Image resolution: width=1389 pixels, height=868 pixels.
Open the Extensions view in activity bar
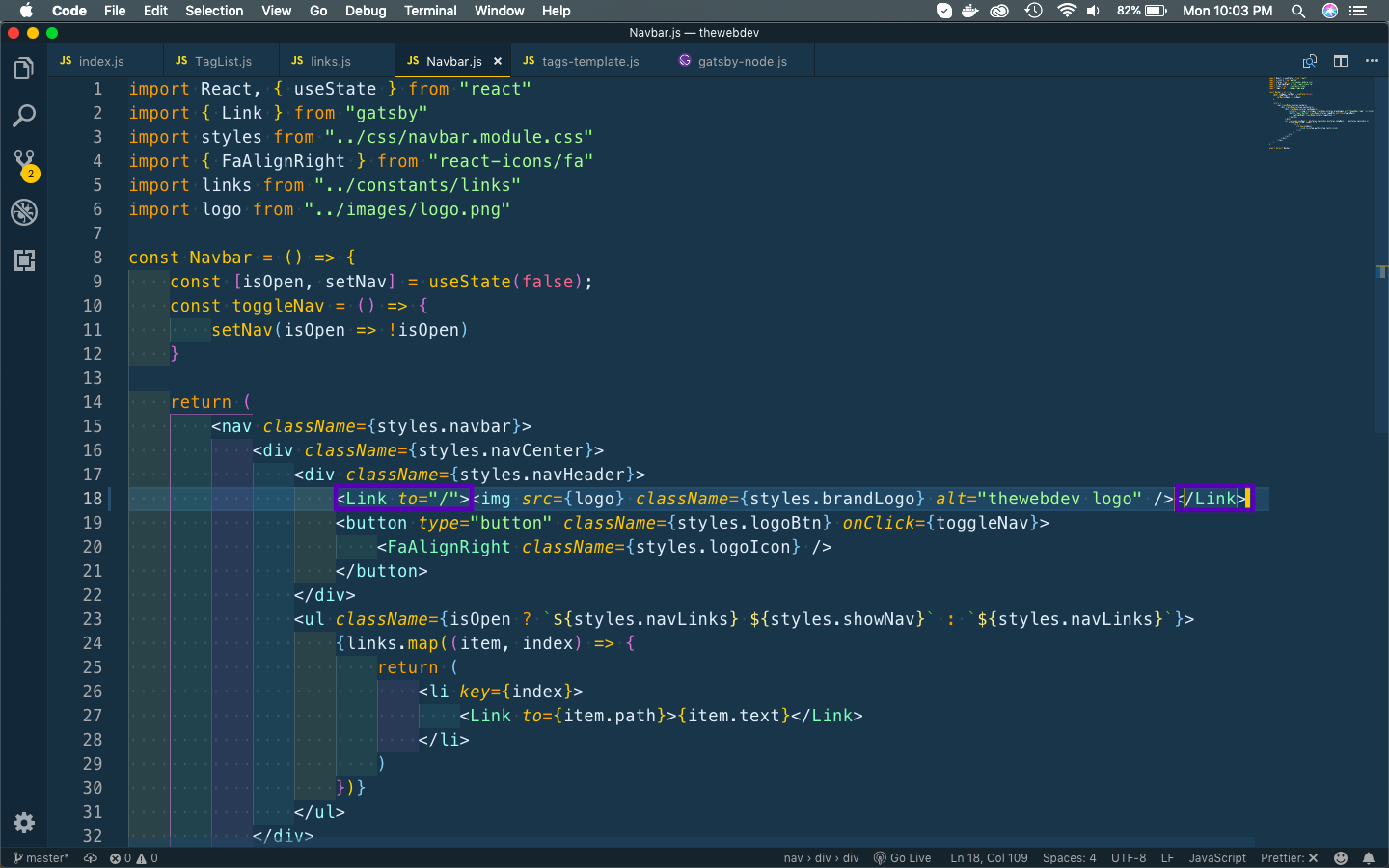pyautogui.click(x=24, y=260)
